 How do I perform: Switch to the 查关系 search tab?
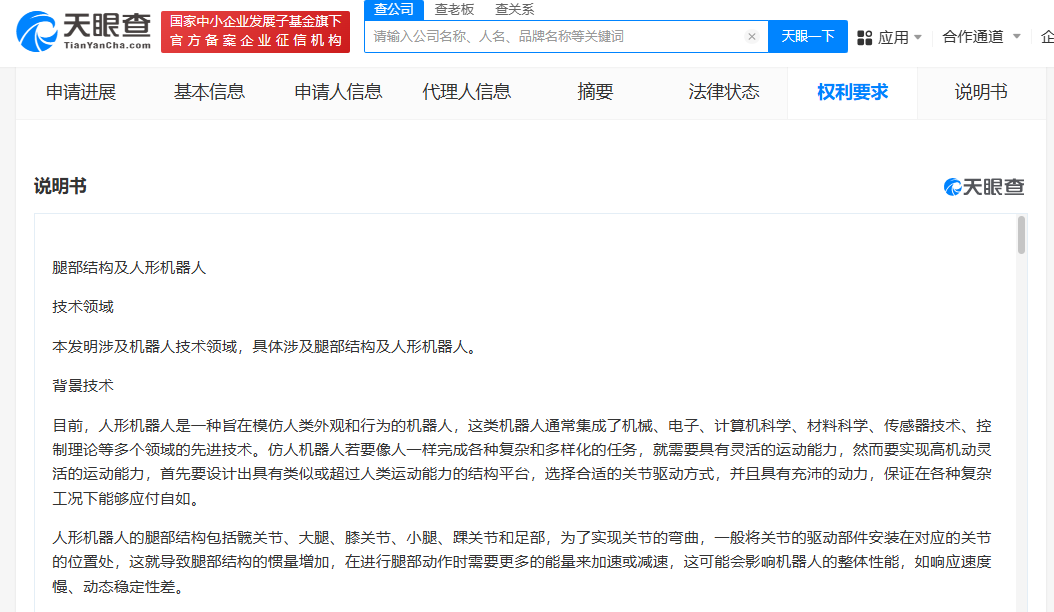(x=514, y=9)
